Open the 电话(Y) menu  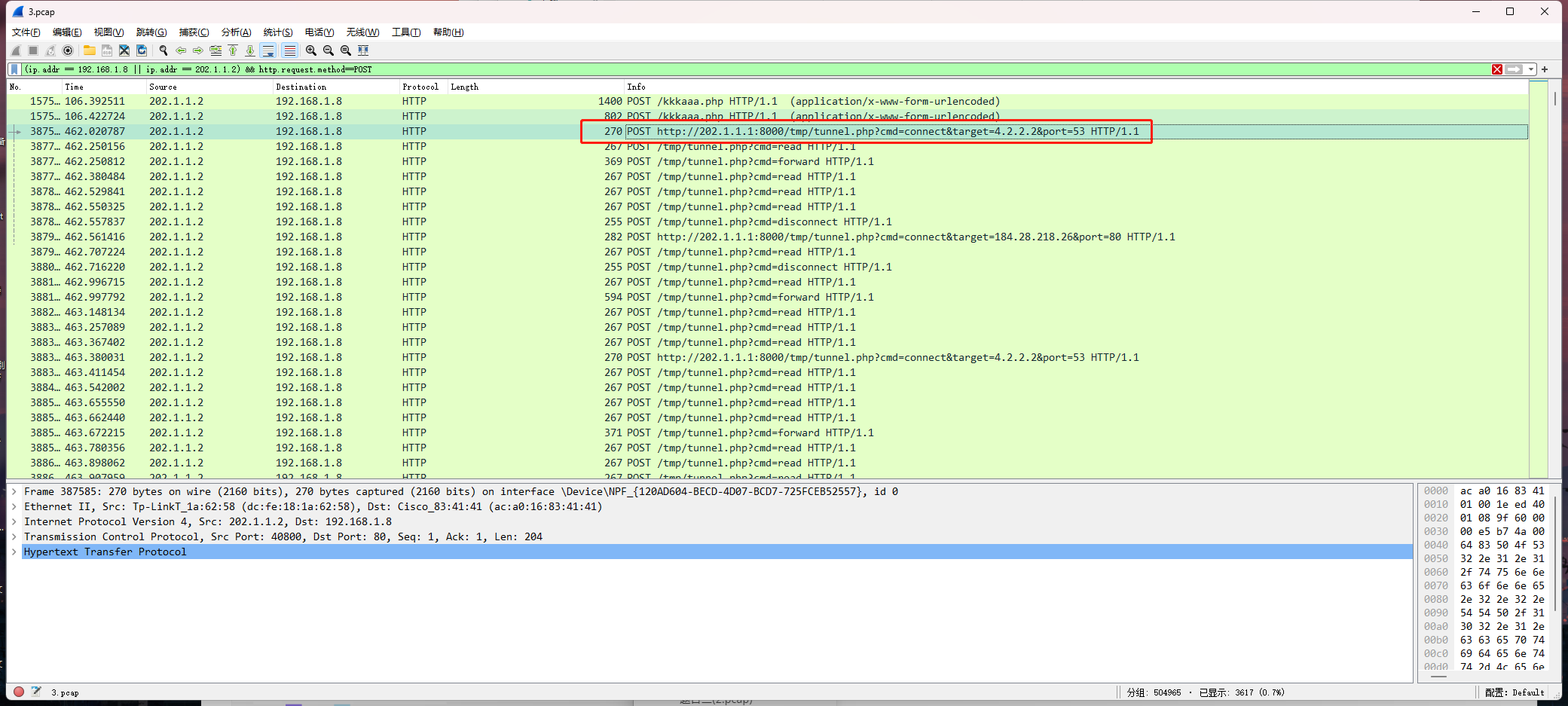pyautogui.click(x=319, y=32)
